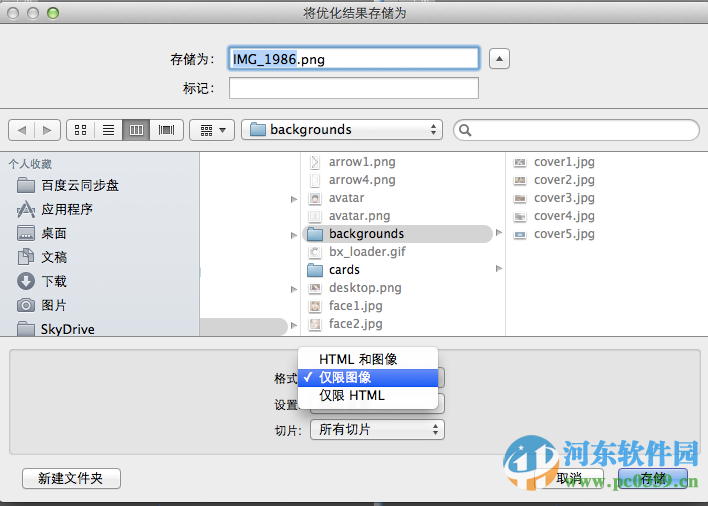The width and height of the screenshot is (708, 506).
Task: Click 取消 to cancel
Action: coord(570,478)
